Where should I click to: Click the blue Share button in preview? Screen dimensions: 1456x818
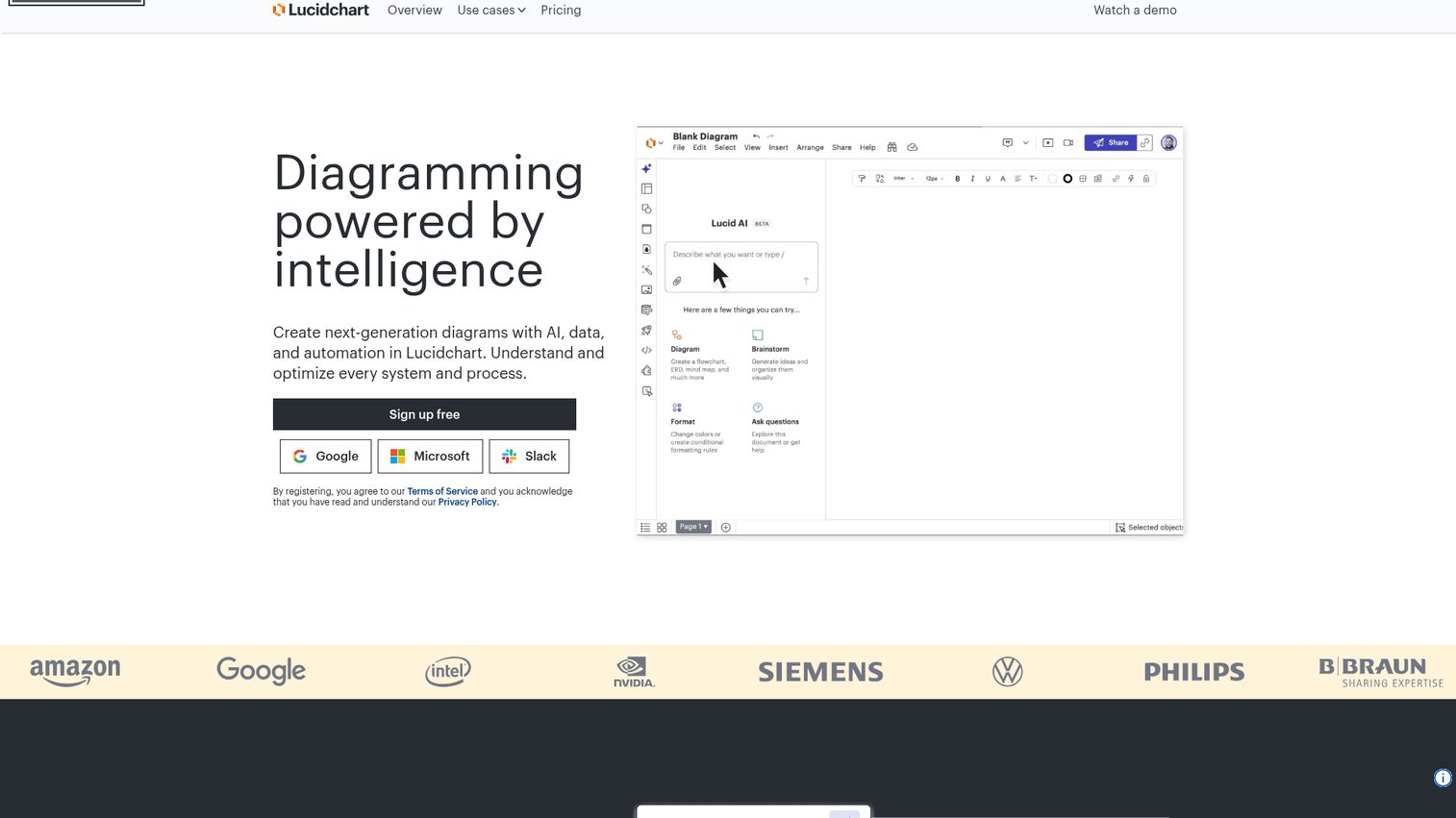coord(1111,142)
